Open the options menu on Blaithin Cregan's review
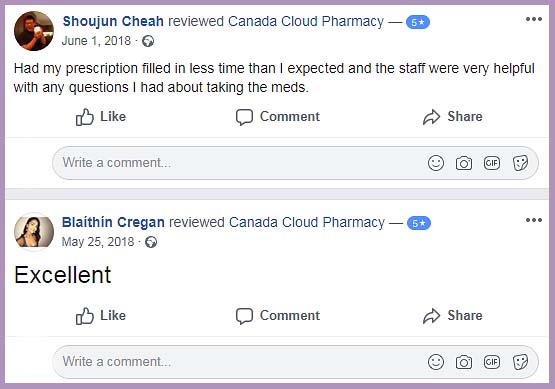The width and height of the screenshot is (555, 389). [534, 220]
